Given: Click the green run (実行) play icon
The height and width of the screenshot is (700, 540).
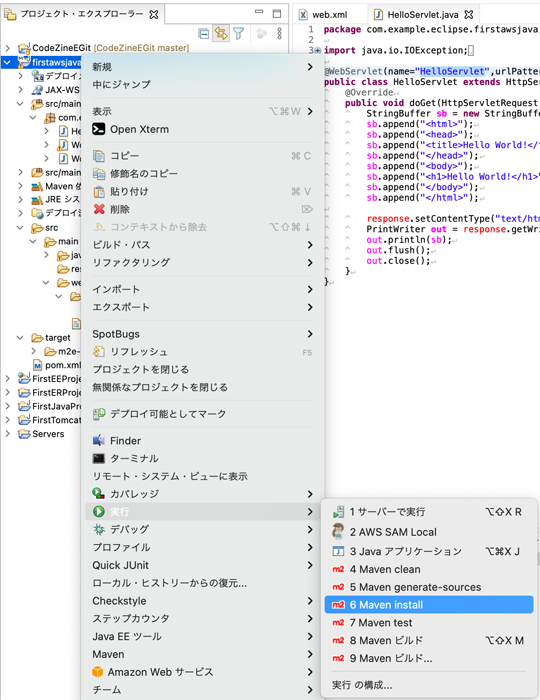Looking at the screenshot, I should [x=99, y=512].
